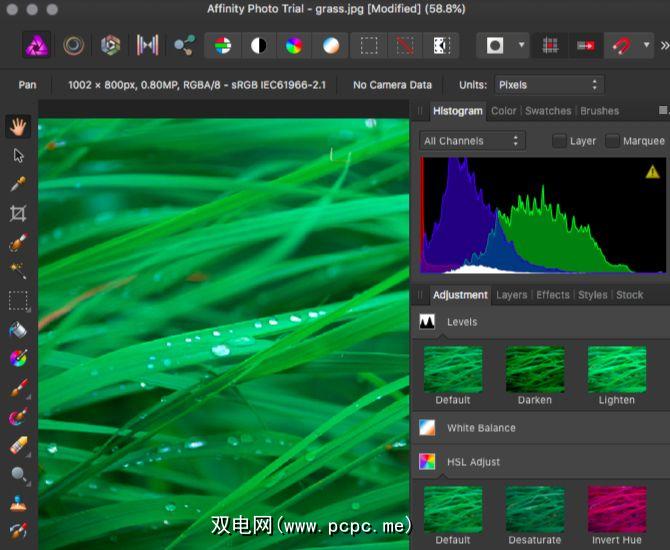Select the Flood Fill bucket tool
Image resolution: width=670 pixels, height=550 pixels.
(x=18, y=329)
